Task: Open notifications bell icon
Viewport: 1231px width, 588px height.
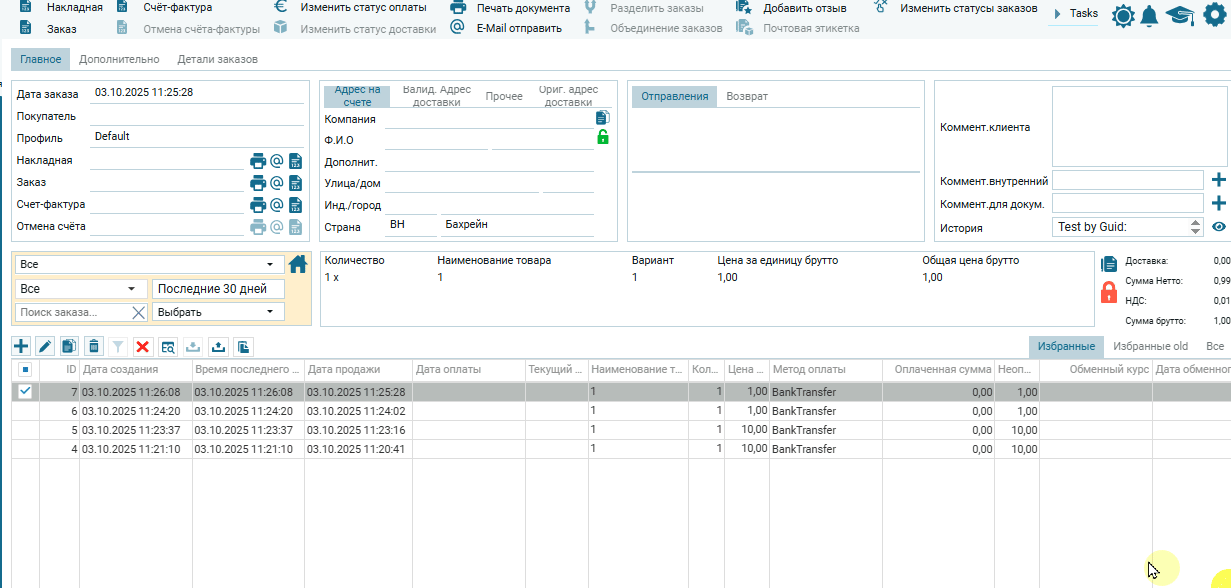Action: click(1150, 16)
